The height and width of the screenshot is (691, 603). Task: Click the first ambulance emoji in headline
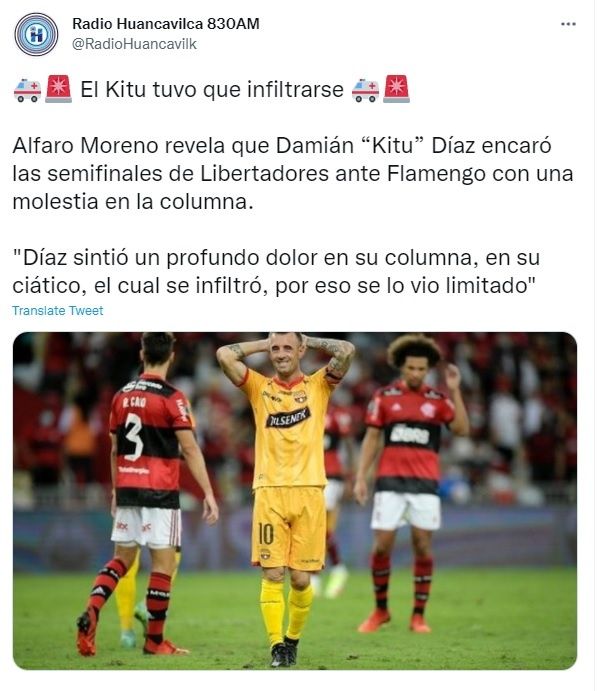pos(27,89)
